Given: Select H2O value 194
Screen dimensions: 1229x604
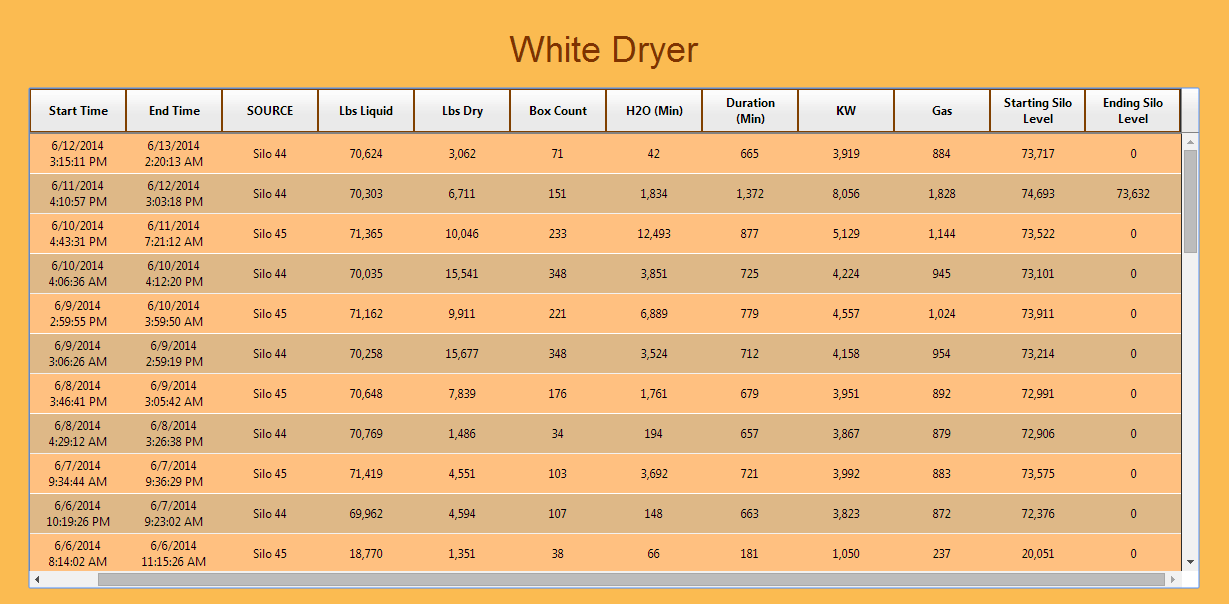Looking at the screenshot, I should point(654,434).
